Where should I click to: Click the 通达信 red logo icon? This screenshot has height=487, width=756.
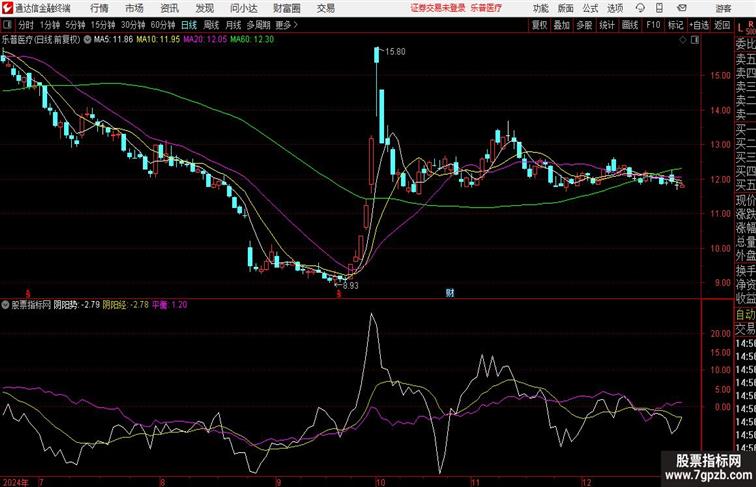(x=7, y=8)
